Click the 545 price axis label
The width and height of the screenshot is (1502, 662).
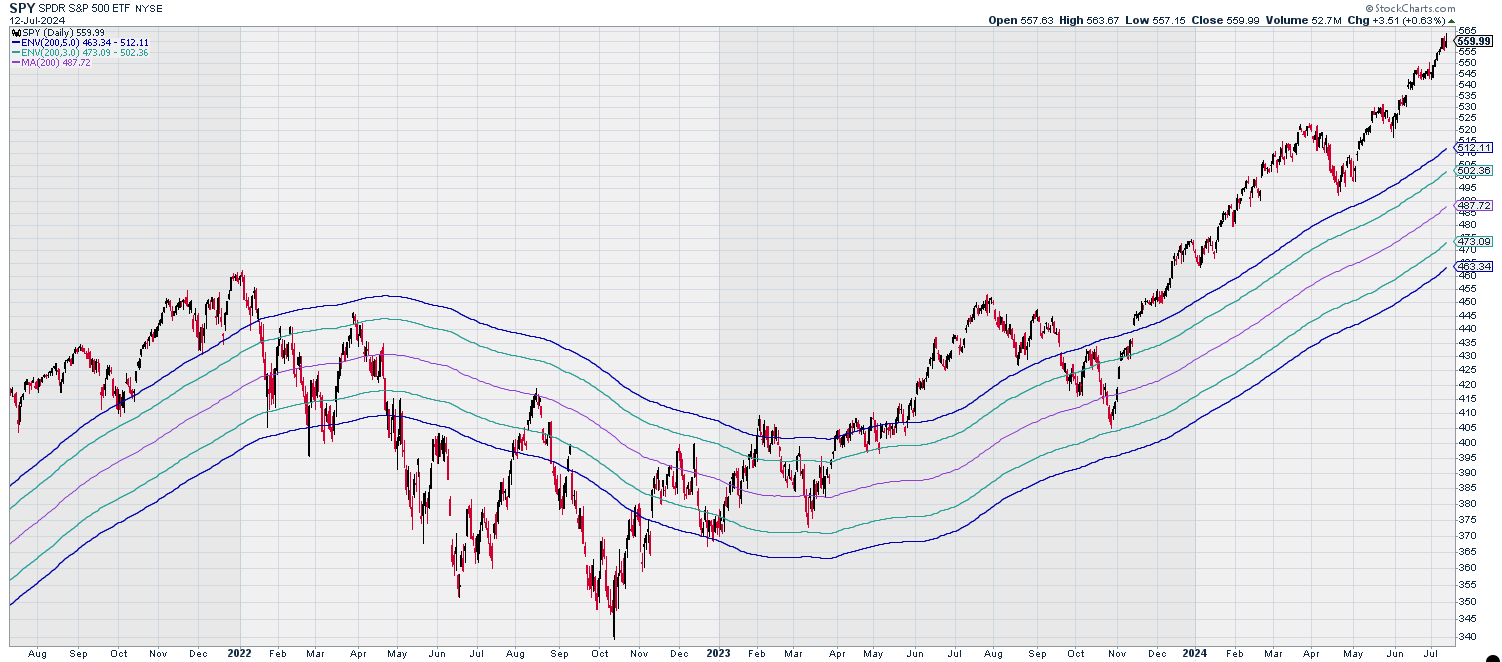tap(1467, 73)
